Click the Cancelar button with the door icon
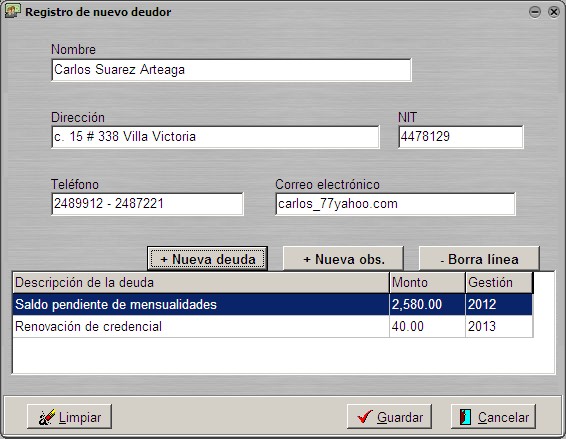566x439 pixels. click(493, 417)
